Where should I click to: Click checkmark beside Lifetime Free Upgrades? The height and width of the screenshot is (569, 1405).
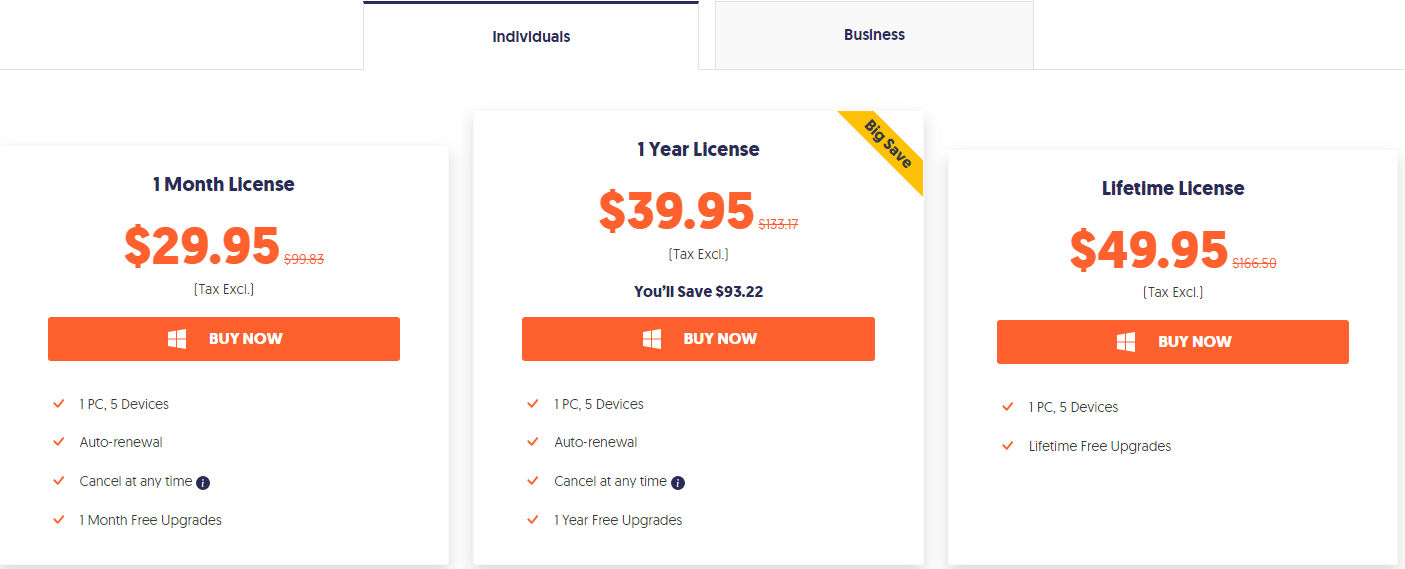tap(1008, 446)
